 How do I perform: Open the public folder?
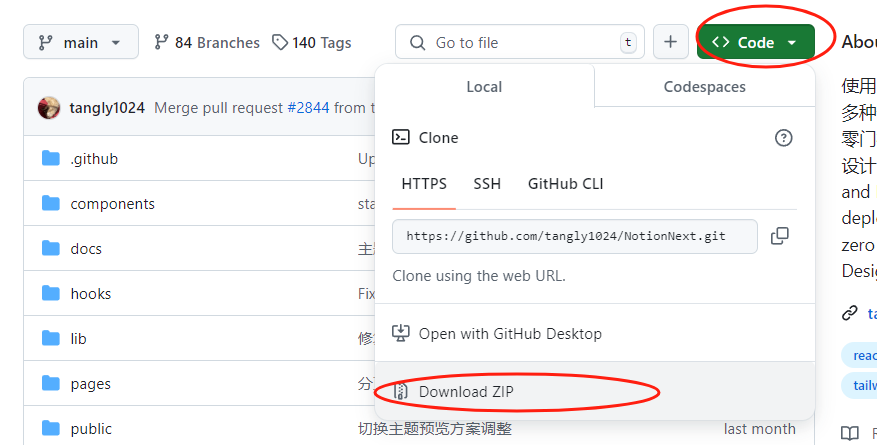(91, 429)
